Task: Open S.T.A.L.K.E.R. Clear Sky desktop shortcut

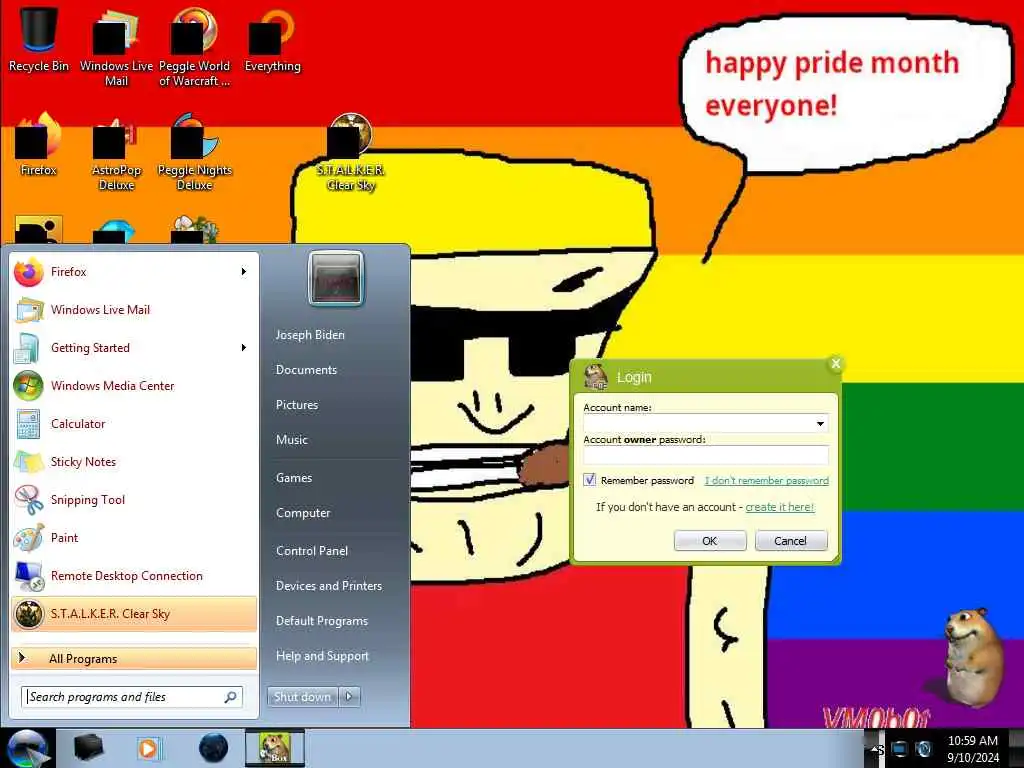Action: point(351,152)
